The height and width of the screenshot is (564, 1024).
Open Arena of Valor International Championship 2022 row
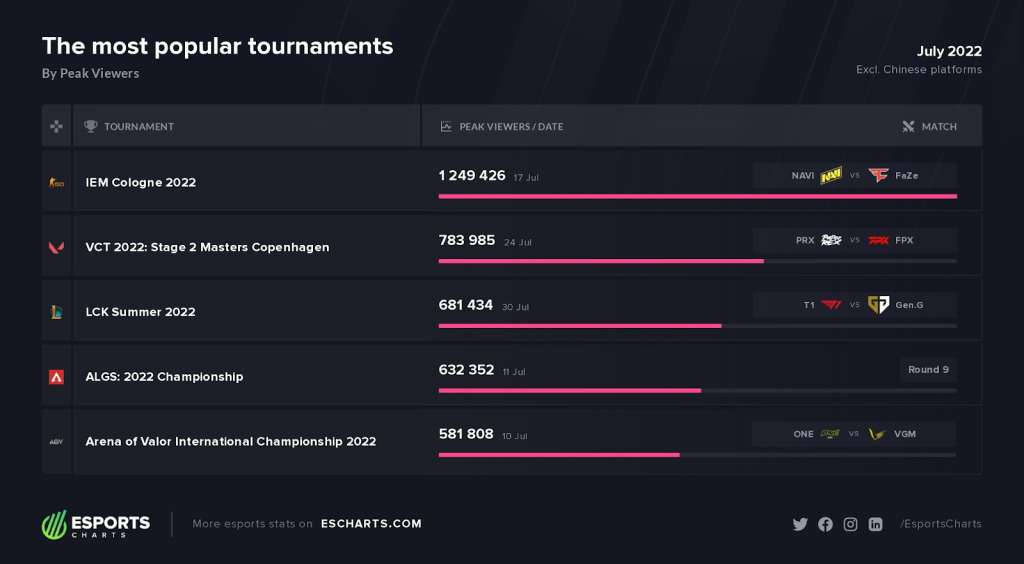point(511,441)
